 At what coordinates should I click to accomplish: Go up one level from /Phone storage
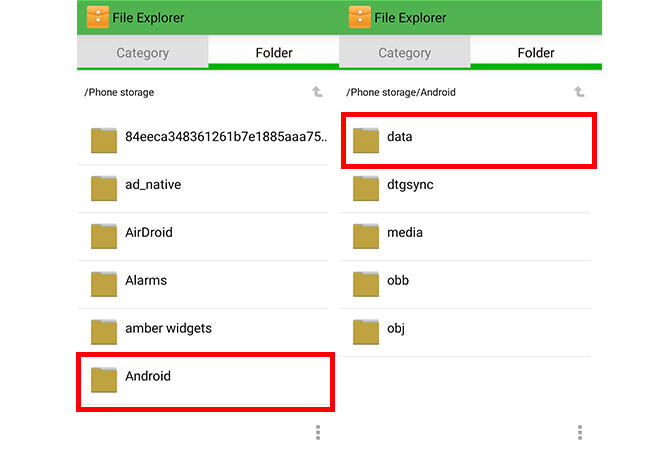(x=317, y=92)
